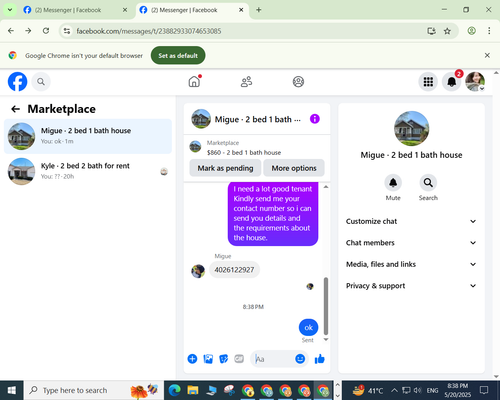The height and width of the screenshot is (400, 500).
Task: Open Windows notification center icon
Action: coord(484,390)
